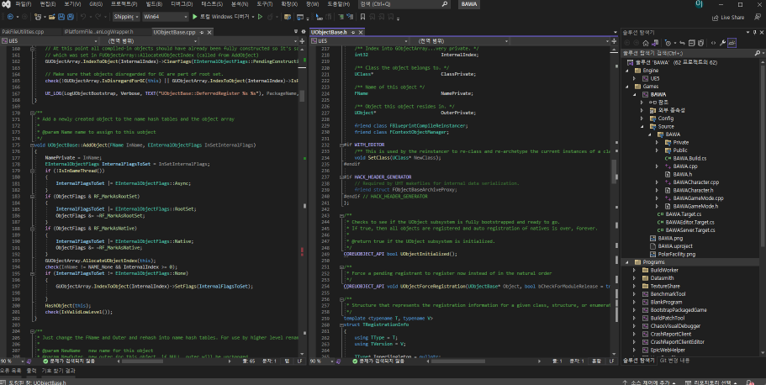Start without debugging hollow play icon

coord(260,17)
